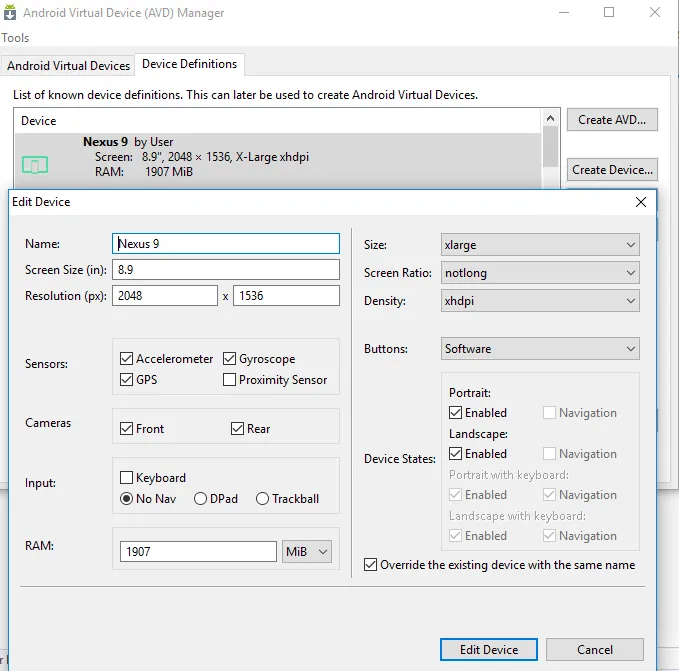
Task: Maximize the AVD Manager window
Action: coord(609,12)
